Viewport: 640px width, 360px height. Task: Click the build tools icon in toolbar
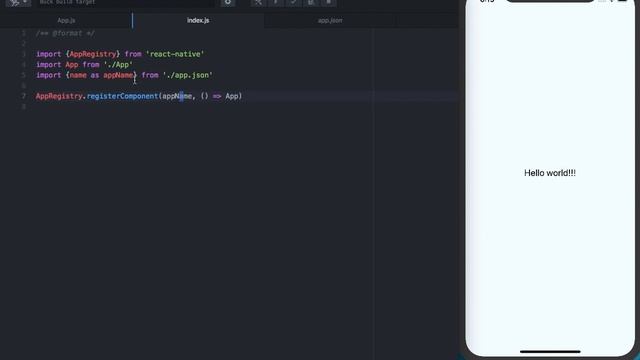[x=258, y=2]
